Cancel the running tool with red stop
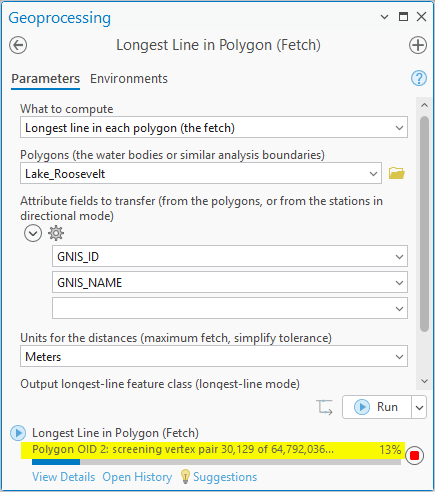This screenshot has width=435, height=492. 415,455
